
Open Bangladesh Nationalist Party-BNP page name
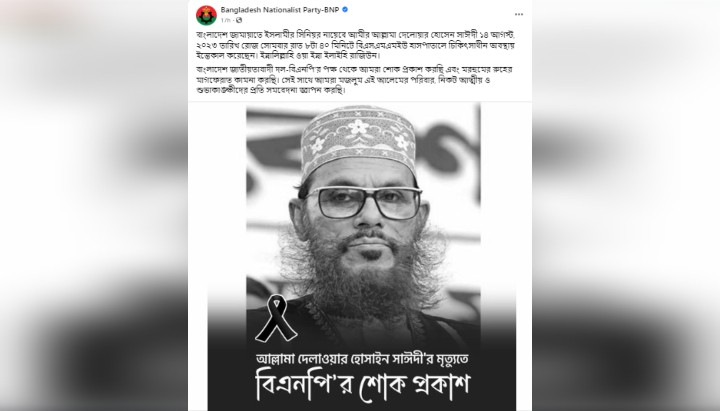click(280, 10)
